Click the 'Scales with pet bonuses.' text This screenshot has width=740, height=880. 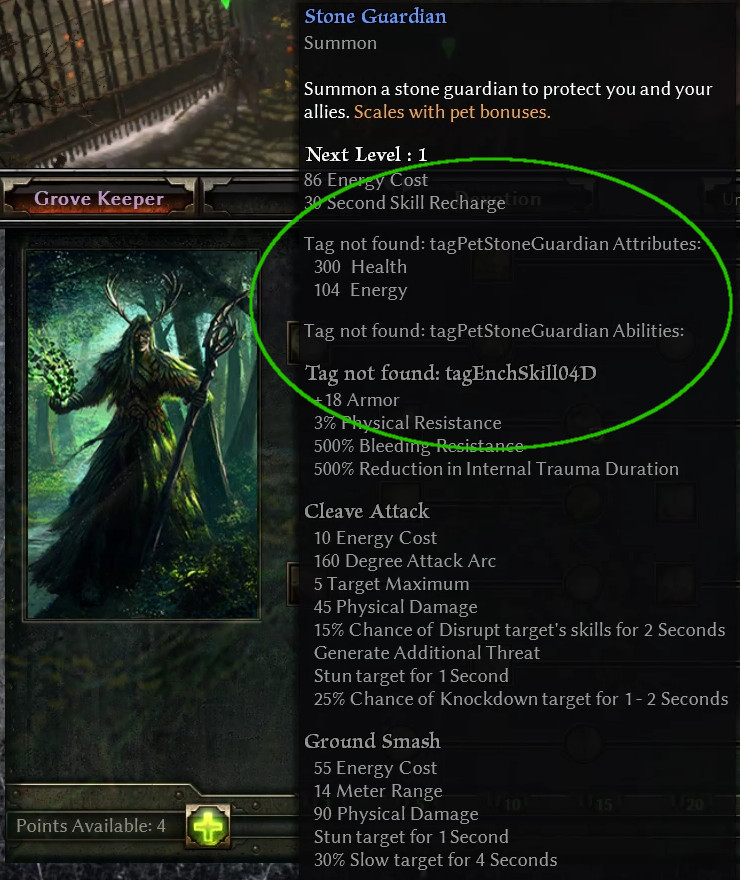[452, 112]
